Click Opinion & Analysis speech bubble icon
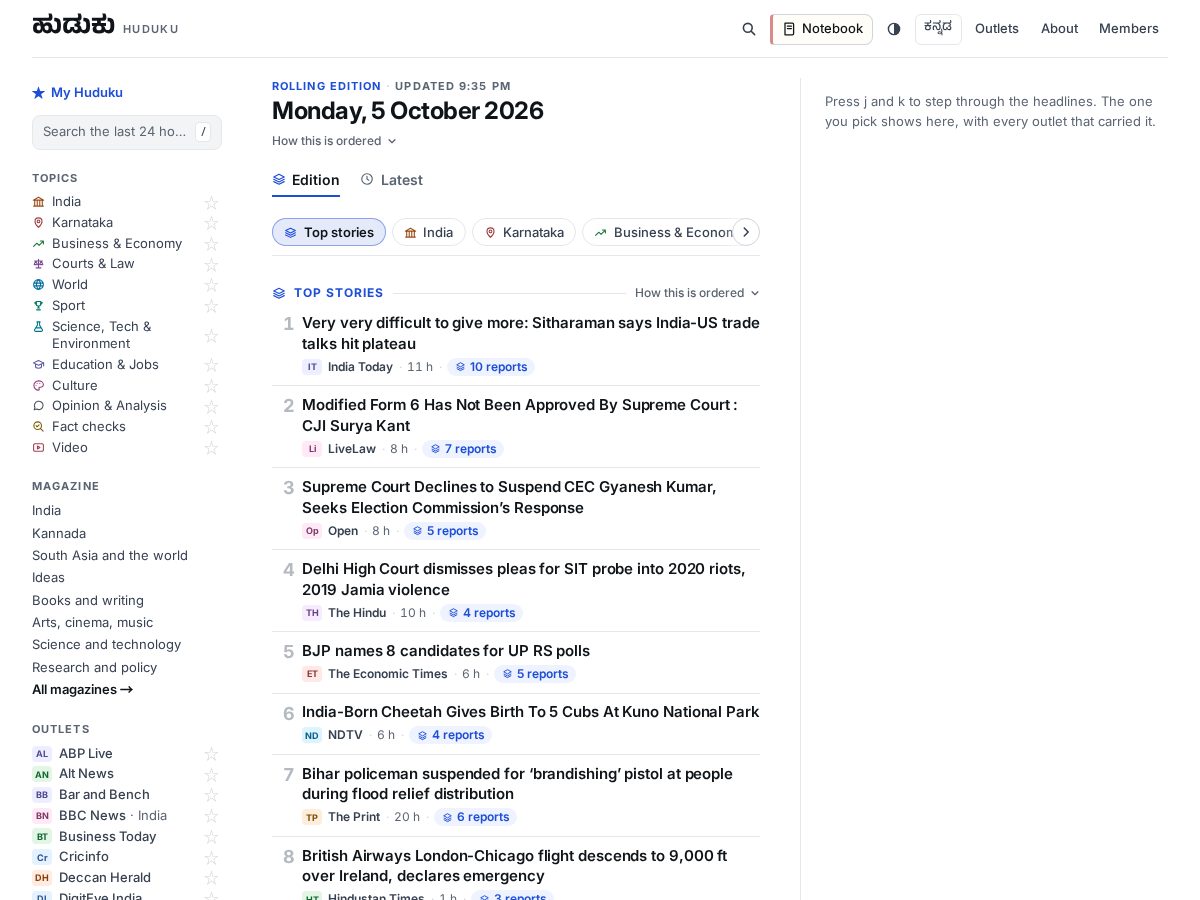 (39, 406)
